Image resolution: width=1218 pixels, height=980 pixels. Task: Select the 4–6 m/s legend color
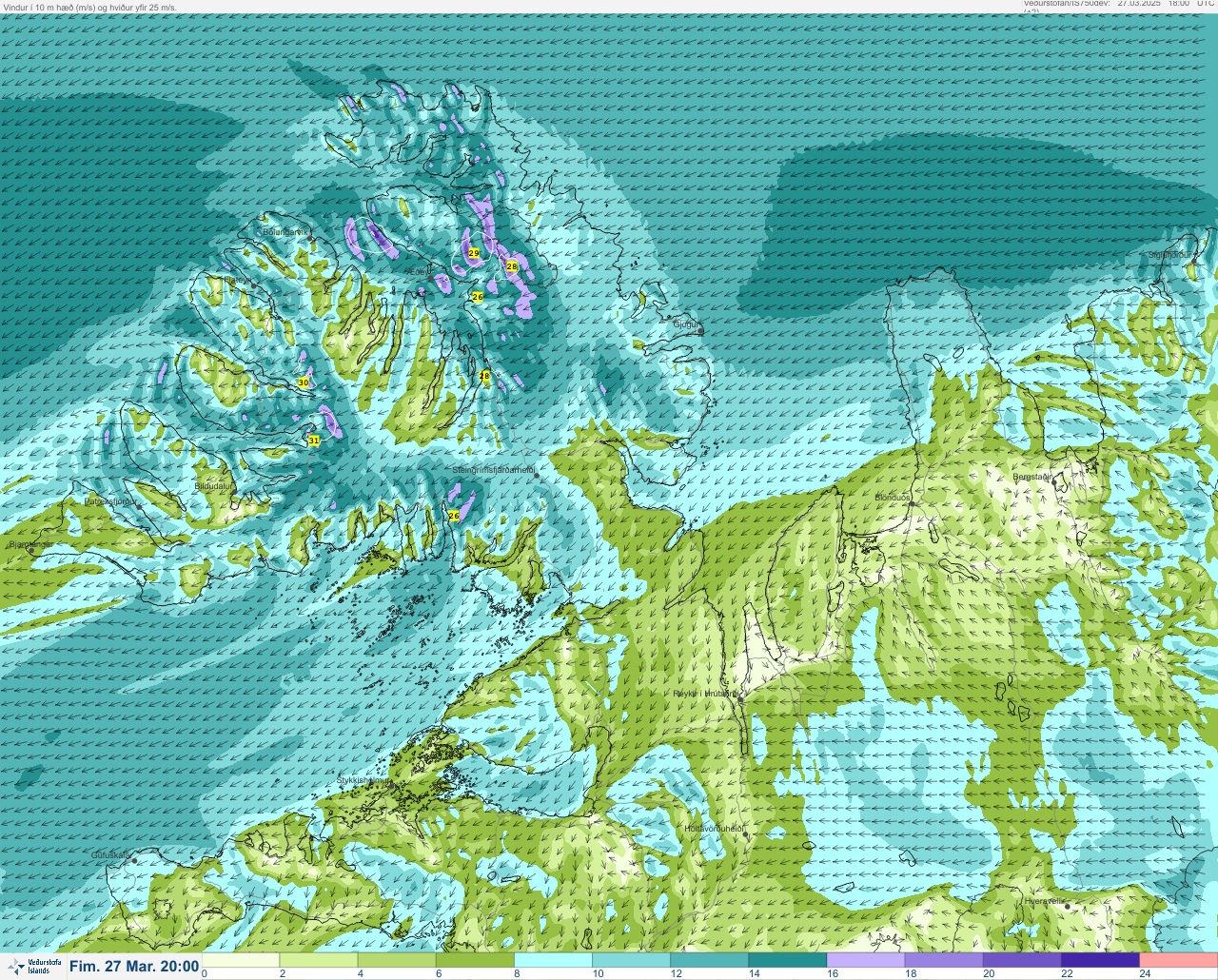pyautogui.click(x=398, y=960)
